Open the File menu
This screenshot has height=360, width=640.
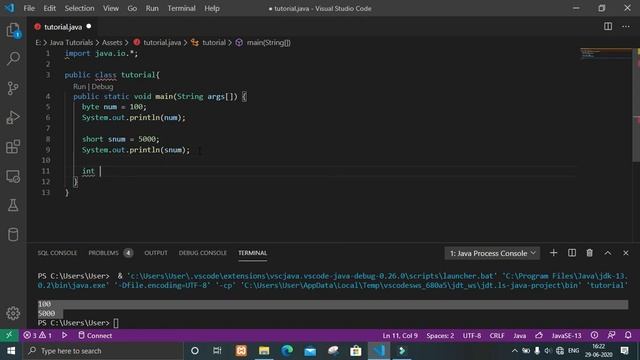pyautogui.click(x=29, y=8)
